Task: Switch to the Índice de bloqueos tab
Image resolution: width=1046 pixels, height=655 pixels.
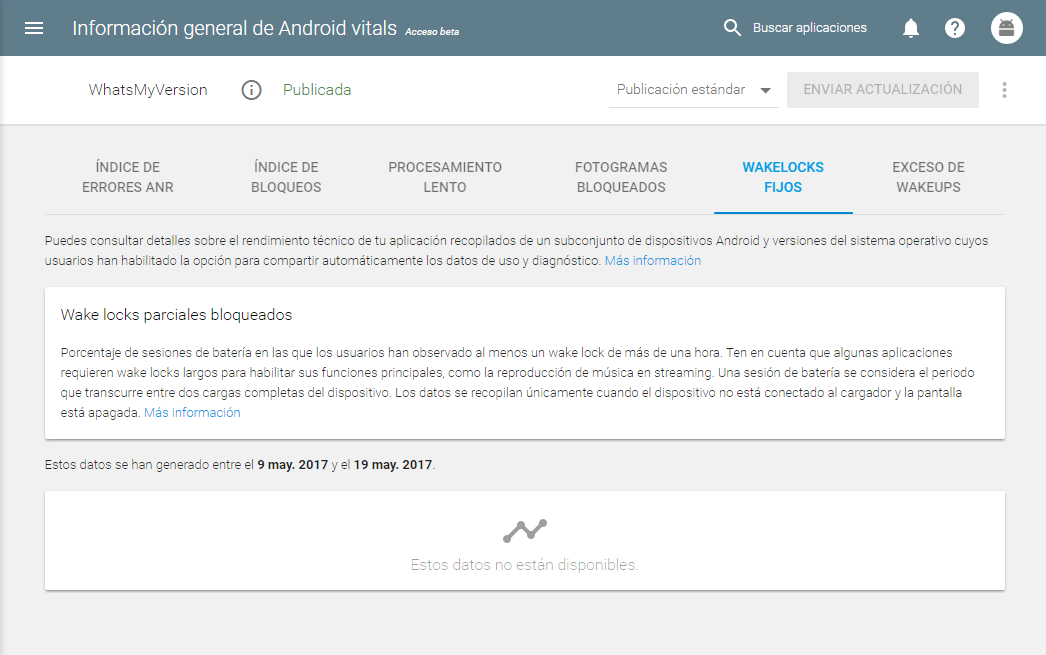Action: [286, 177]
